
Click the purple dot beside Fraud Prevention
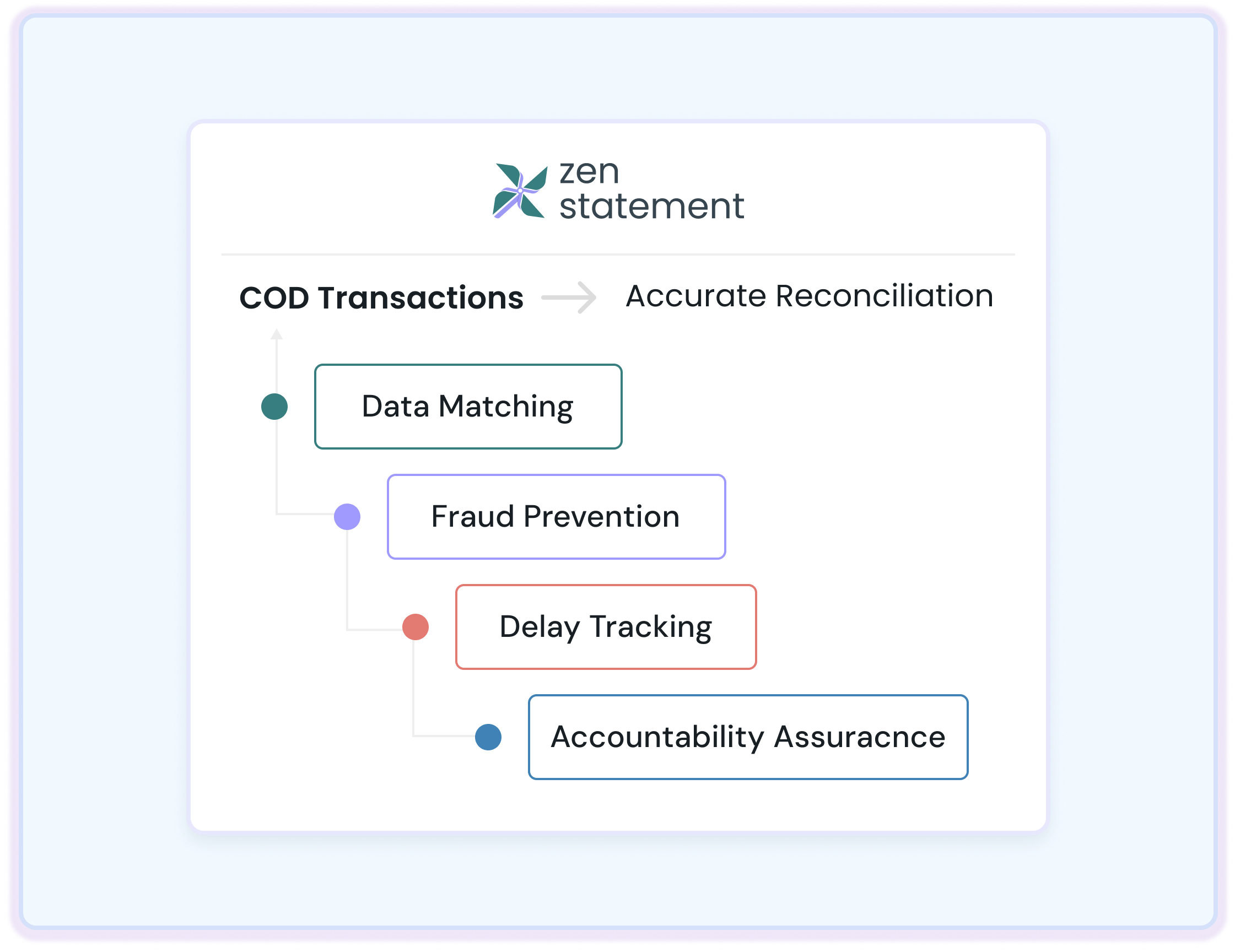[347, 517]
